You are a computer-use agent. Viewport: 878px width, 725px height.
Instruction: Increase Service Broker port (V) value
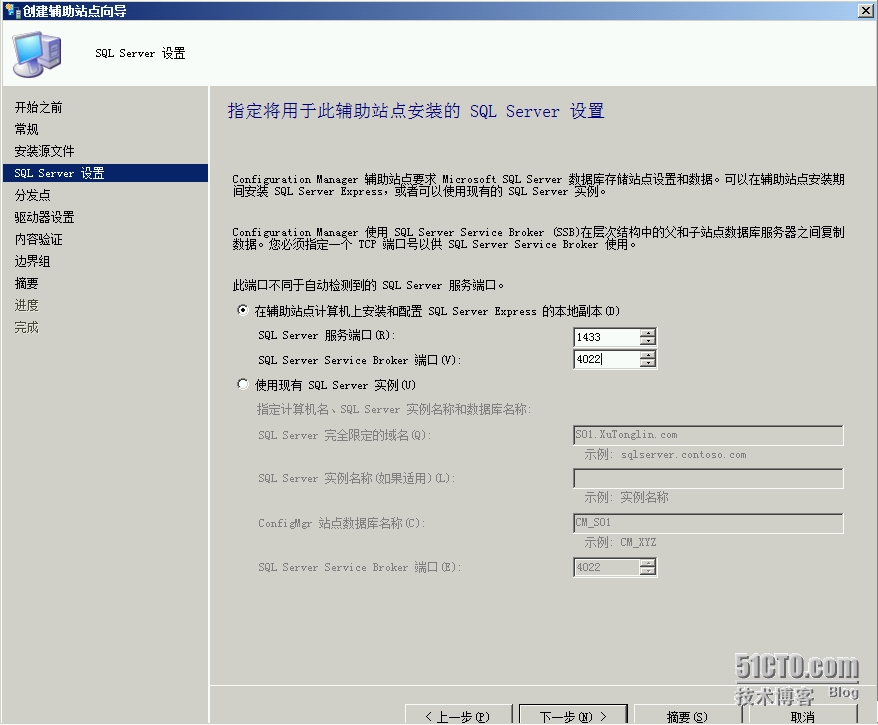[x=648, y=355]
